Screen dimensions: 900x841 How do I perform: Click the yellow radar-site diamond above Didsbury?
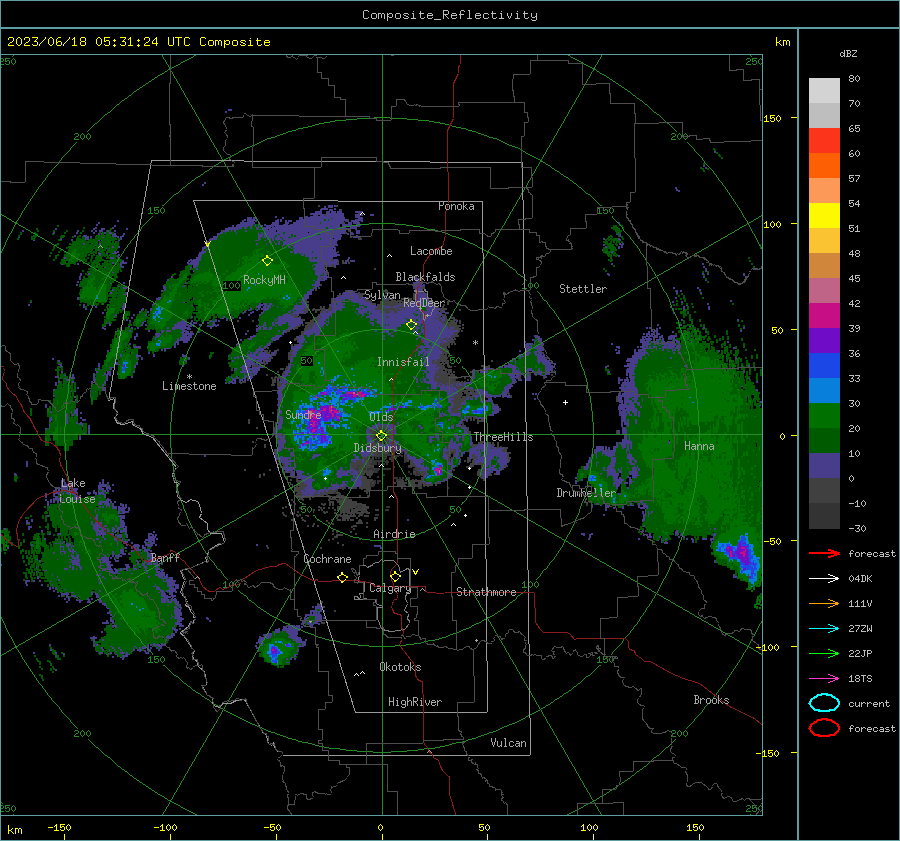click(x=381, y=436)
